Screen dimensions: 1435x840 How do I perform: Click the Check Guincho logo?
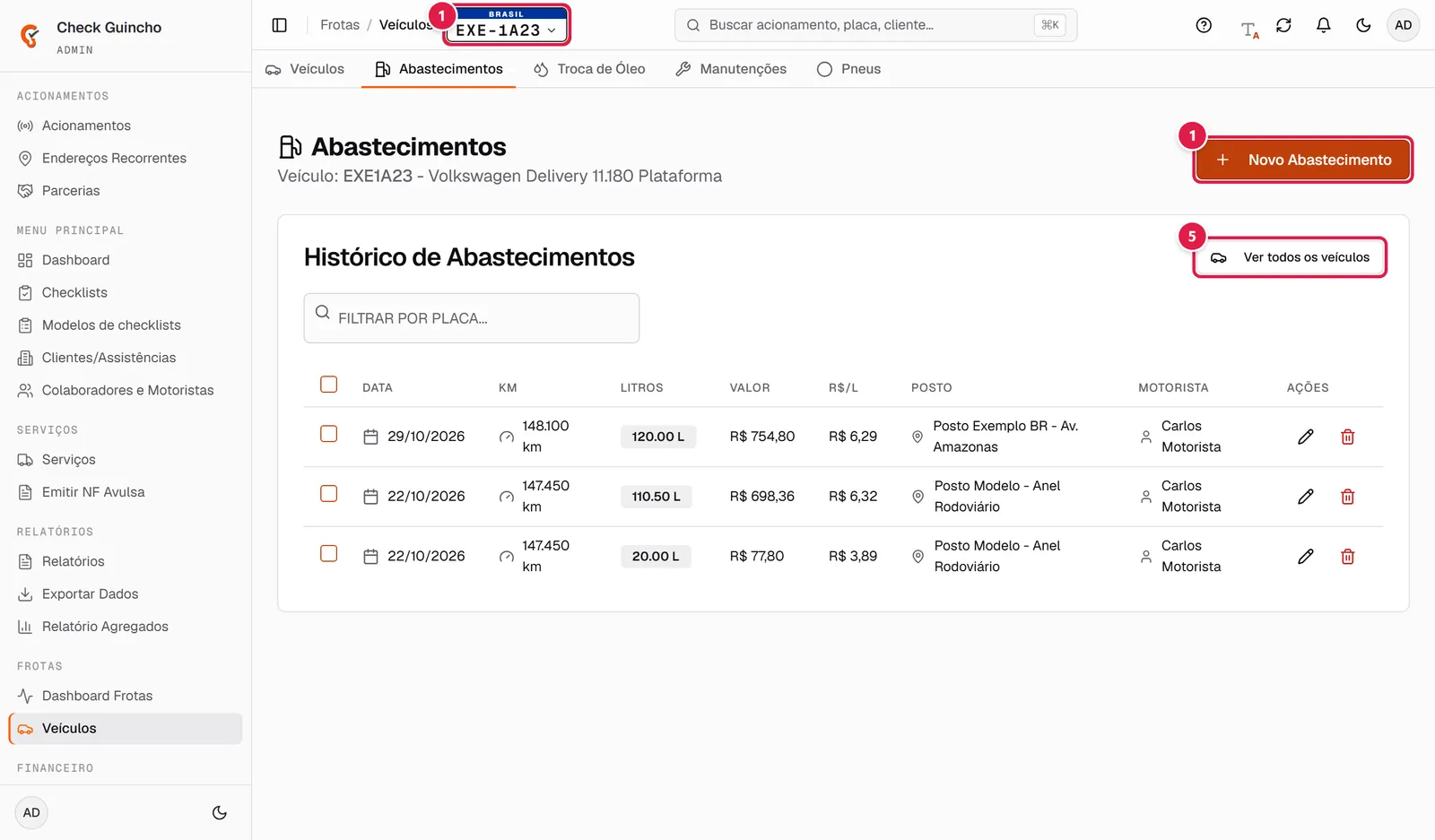pos(30,36)
